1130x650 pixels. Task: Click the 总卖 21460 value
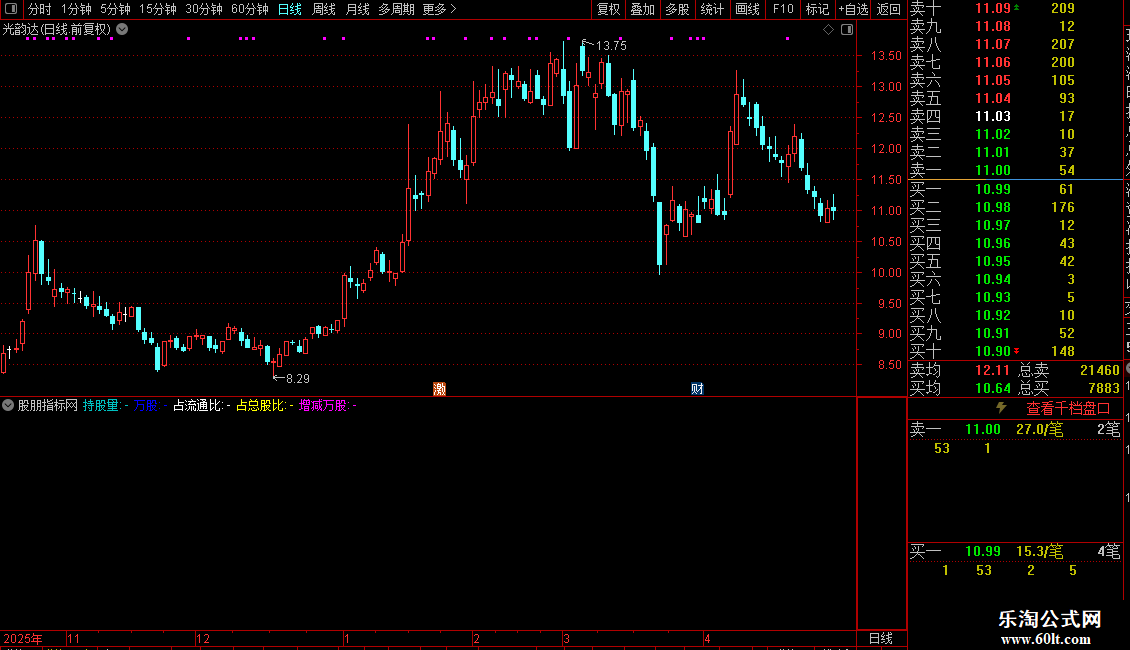1100,370
